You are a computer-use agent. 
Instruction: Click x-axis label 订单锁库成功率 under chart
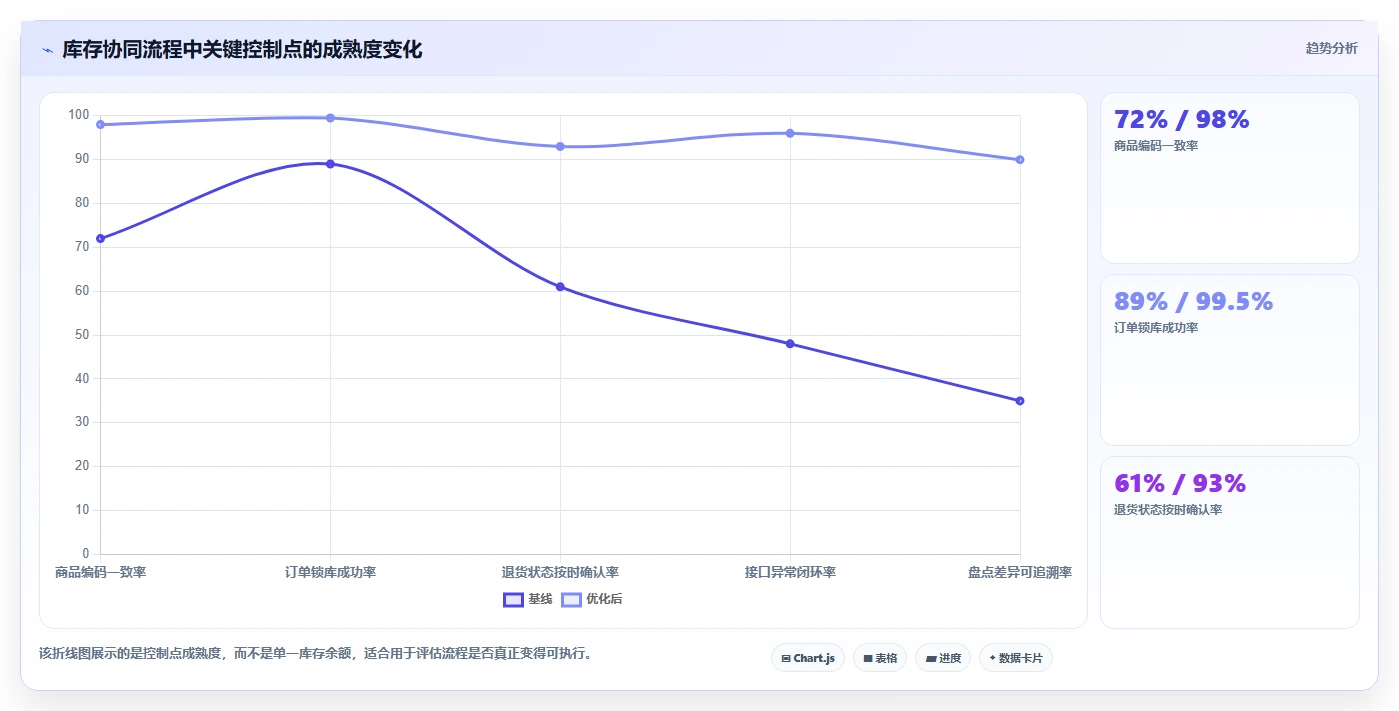coord(330,572)
